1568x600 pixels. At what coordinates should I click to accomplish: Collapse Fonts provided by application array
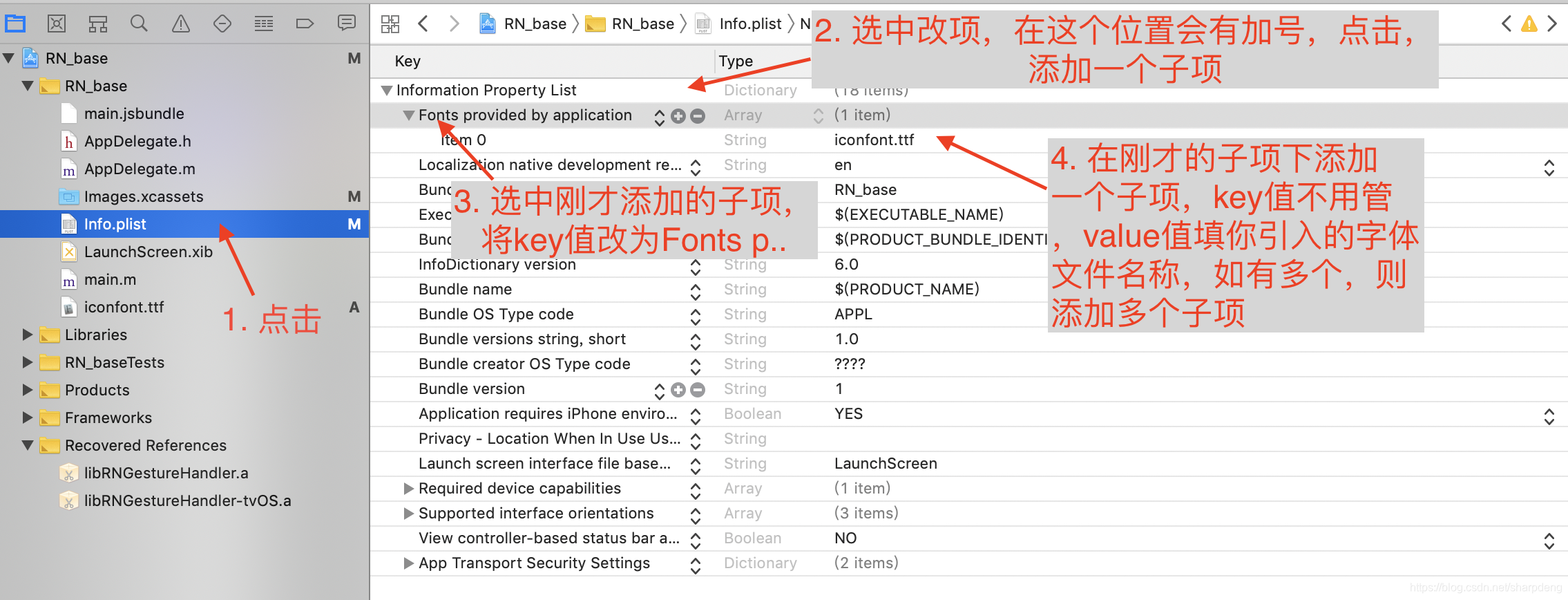(x=409, y=115)
